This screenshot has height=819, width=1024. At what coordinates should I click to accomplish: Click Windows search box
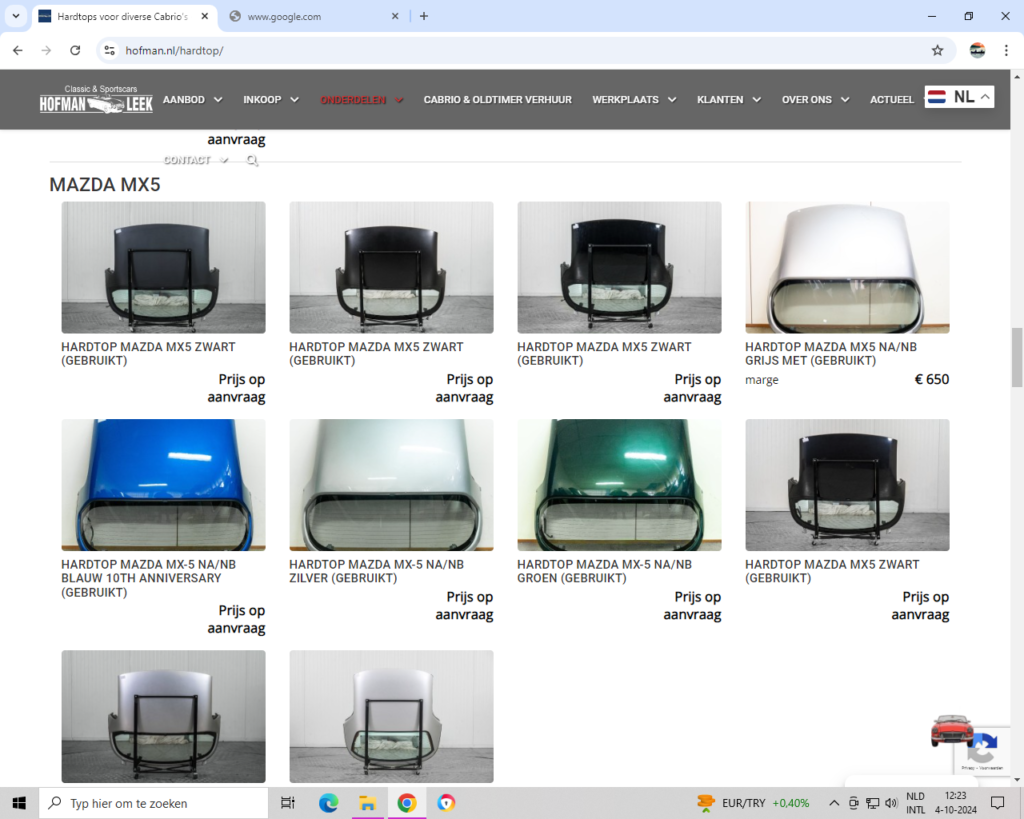(x=154, y=803)
